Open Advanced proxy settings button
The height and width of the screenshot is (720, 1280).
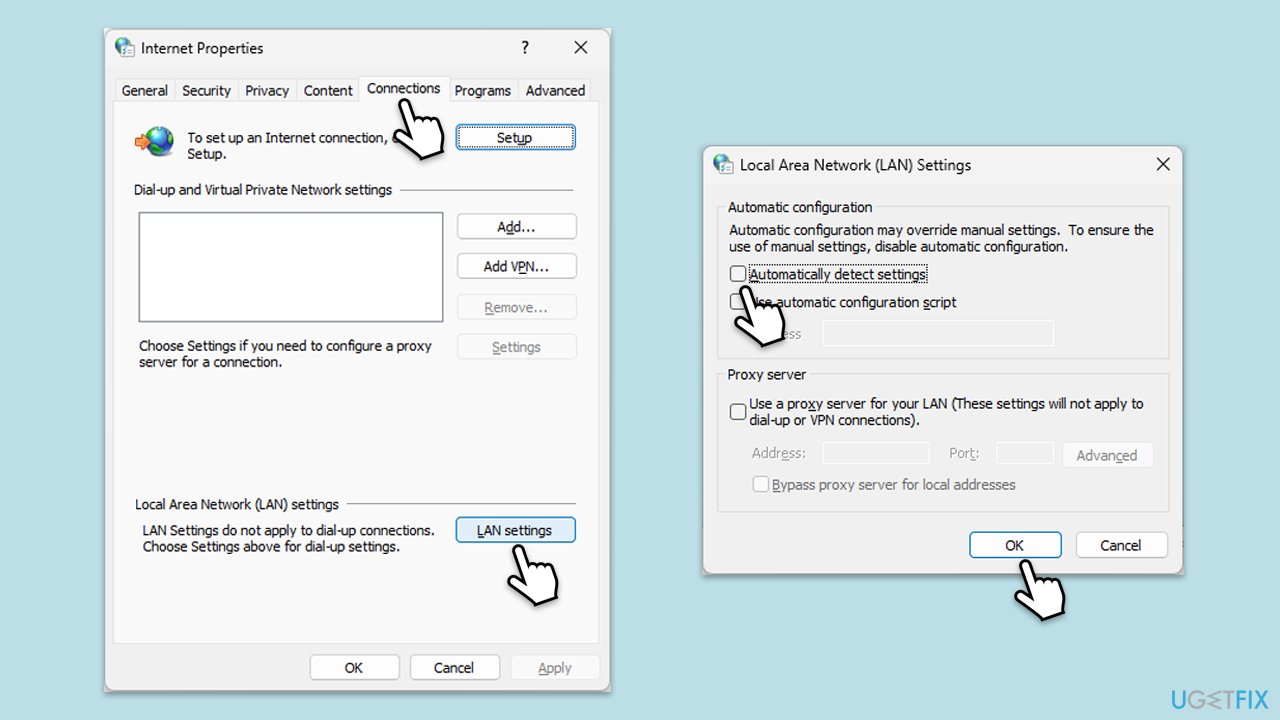(x=1107, y=455)
